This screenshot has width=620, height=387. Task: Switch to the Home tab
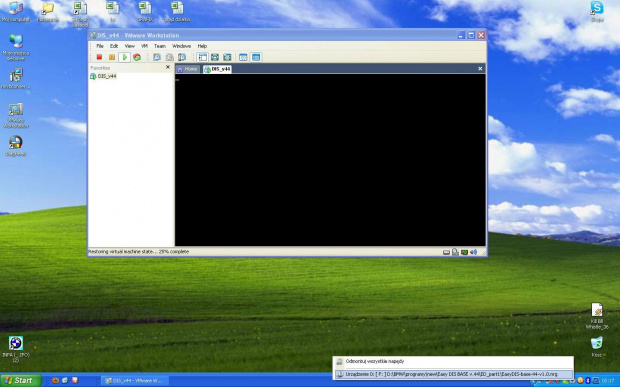pyautogui.click(x=188, y=69)
